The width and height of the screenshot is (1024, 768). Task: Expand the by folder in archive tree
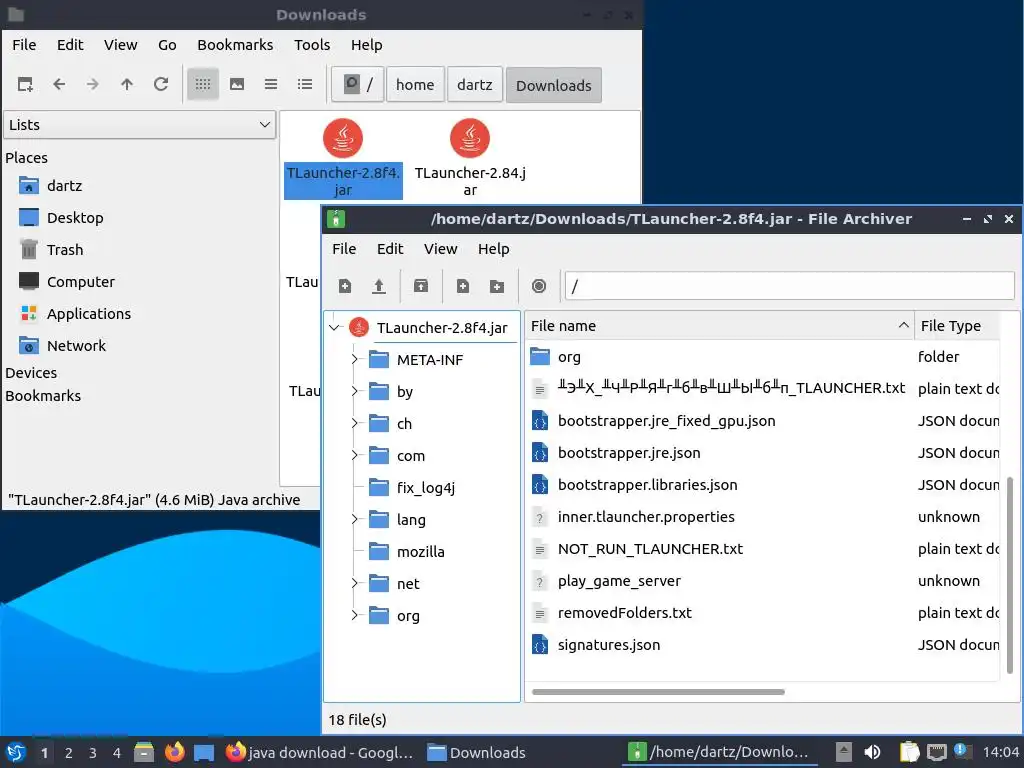(x=355, y=391)
